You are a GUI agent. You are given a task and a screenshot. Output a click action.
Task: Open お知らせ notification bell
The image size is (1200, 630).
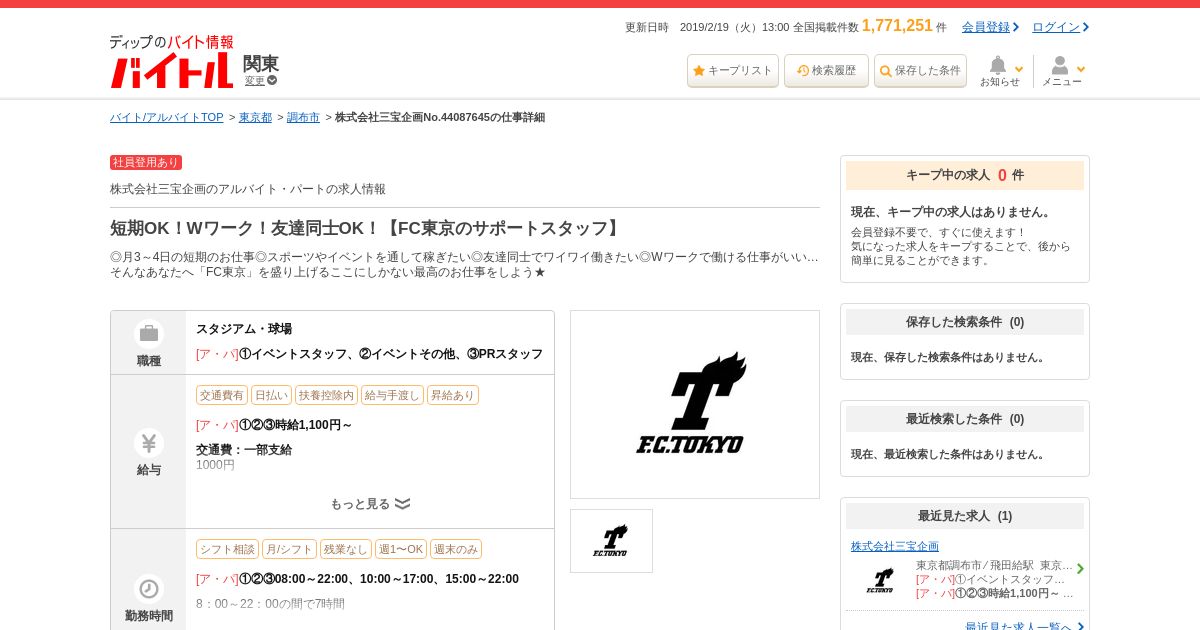[x=1000, y=71]
